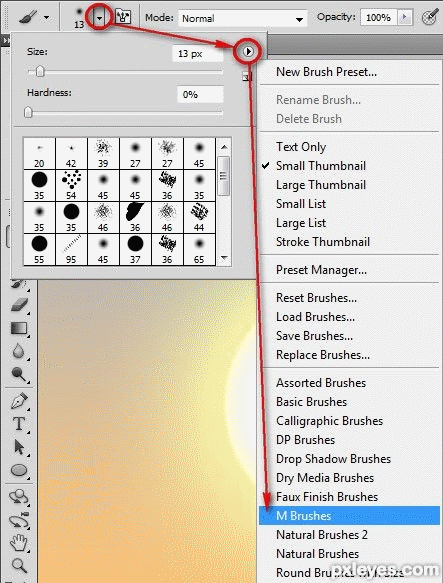Viewport: 443px width, 583px height.
Task: Toggle tablet pressure for opacity icon
Action: pos(430,17)
